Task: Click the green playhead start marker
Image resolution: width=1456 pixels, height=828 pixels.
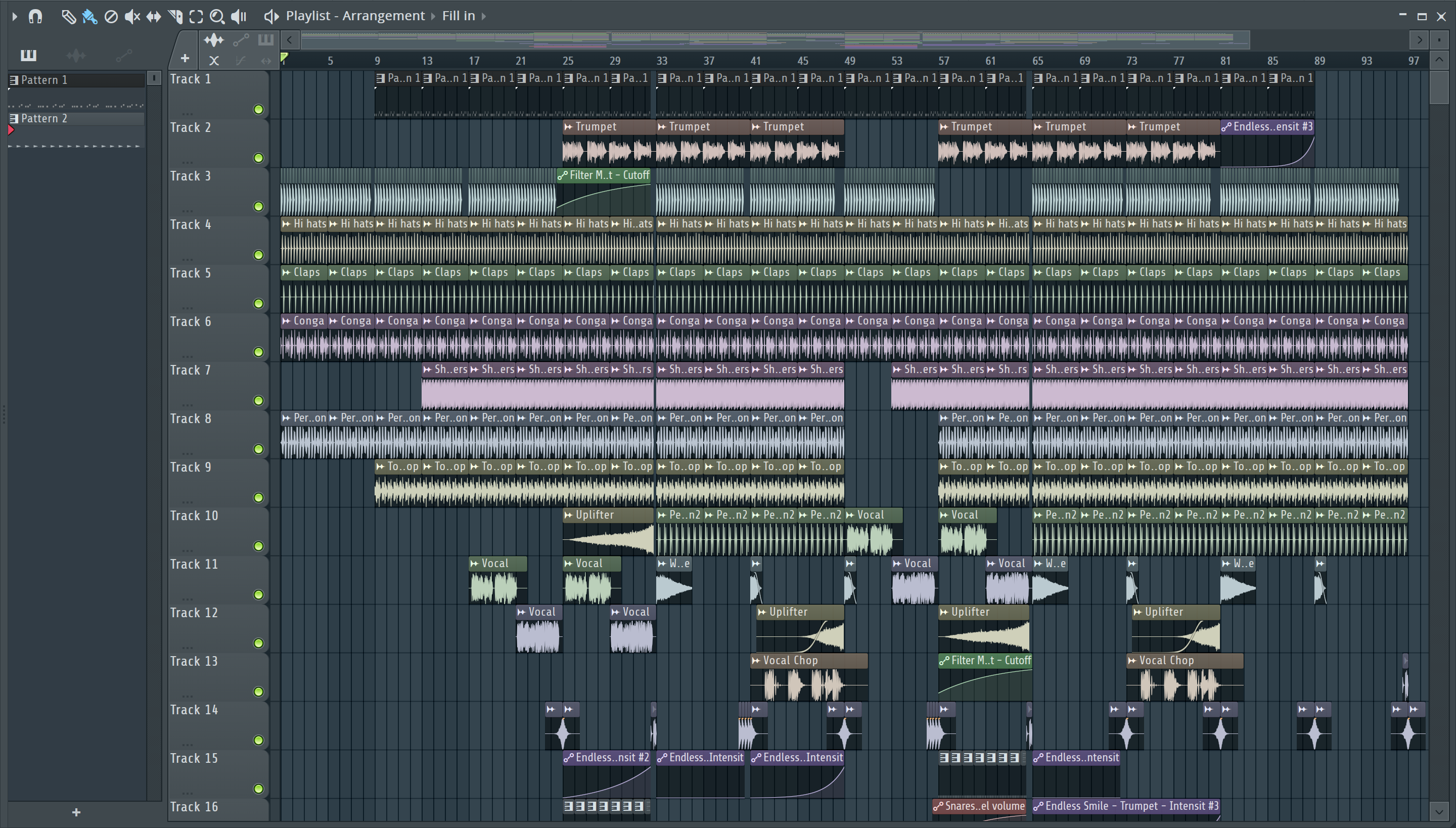Action: pyautogui.click(x=284, y=58)
